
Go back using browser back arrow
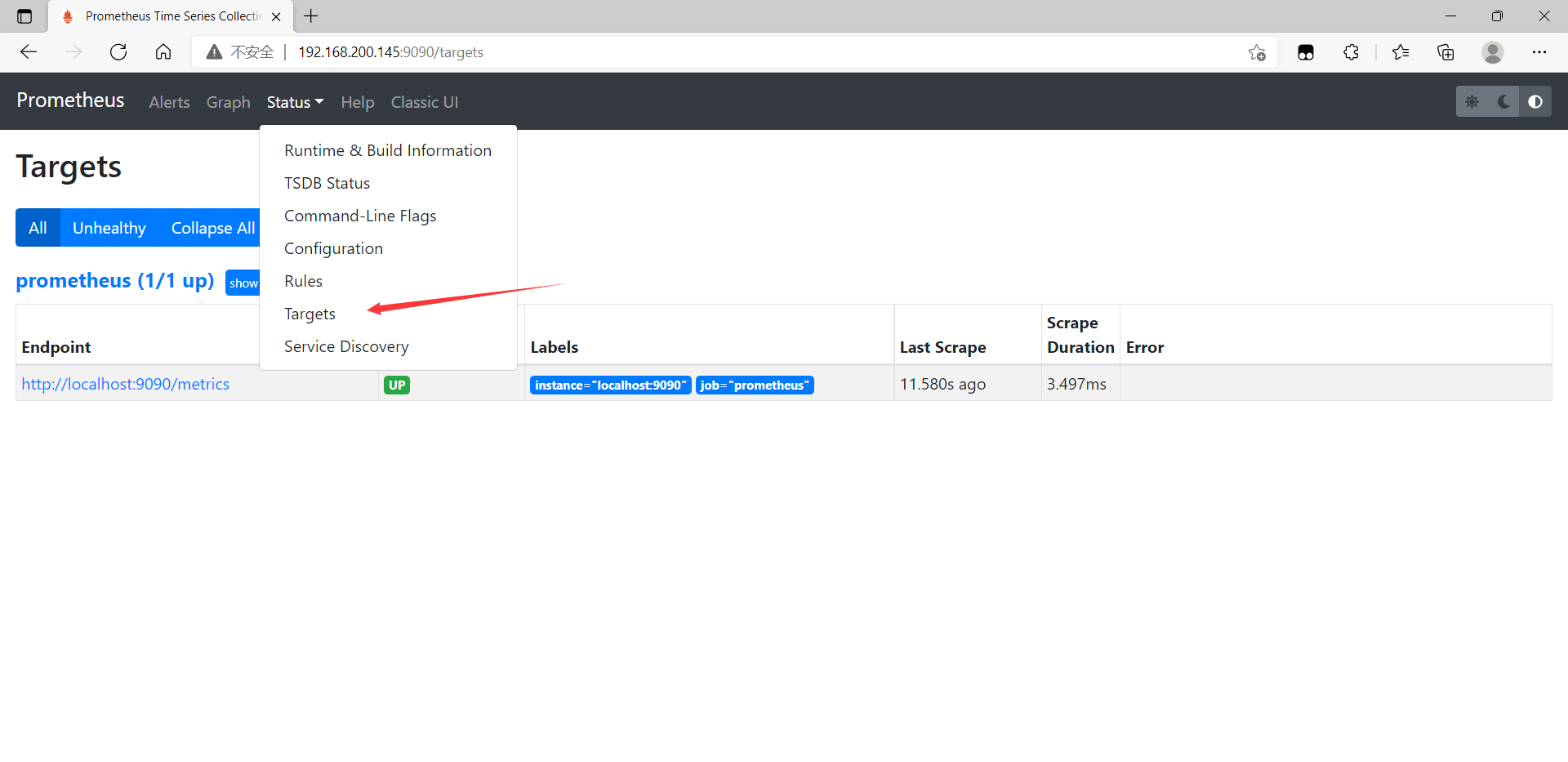[29, 52]
